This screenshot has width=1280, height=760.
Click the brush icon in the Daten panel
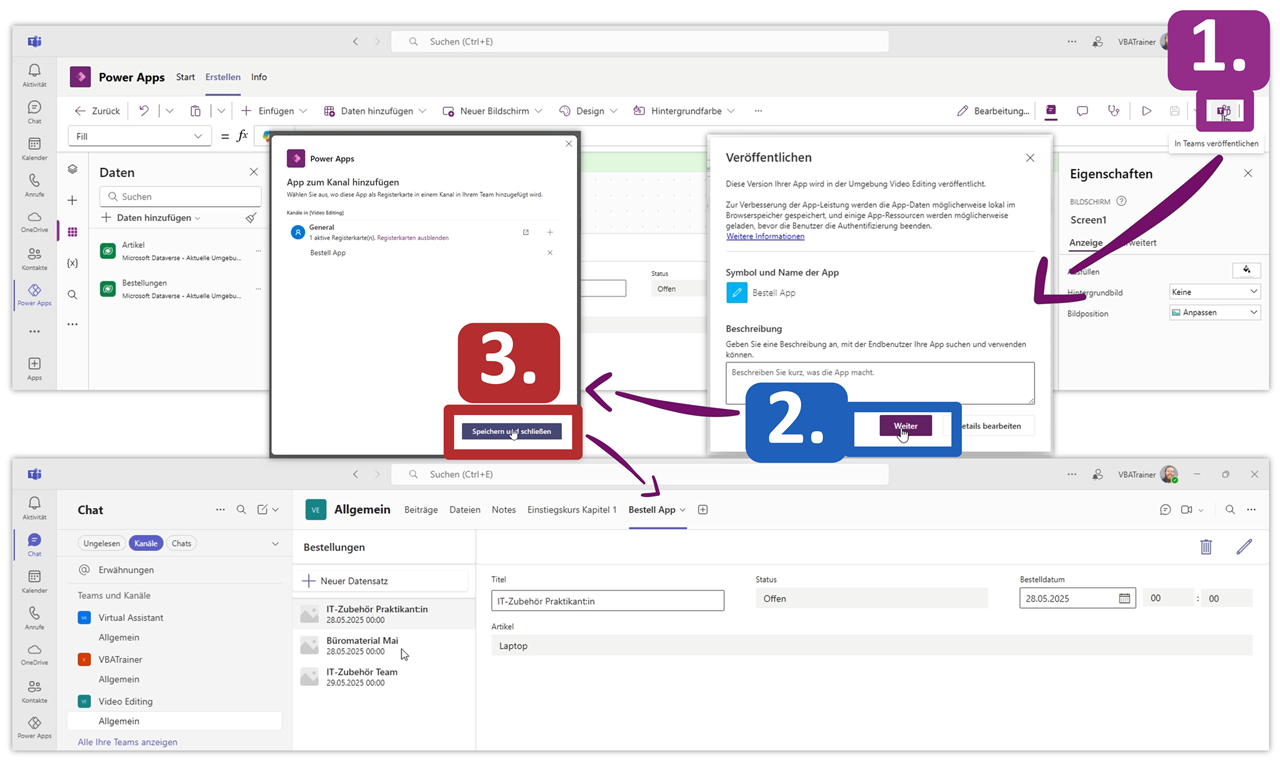(x=251, y=217)
